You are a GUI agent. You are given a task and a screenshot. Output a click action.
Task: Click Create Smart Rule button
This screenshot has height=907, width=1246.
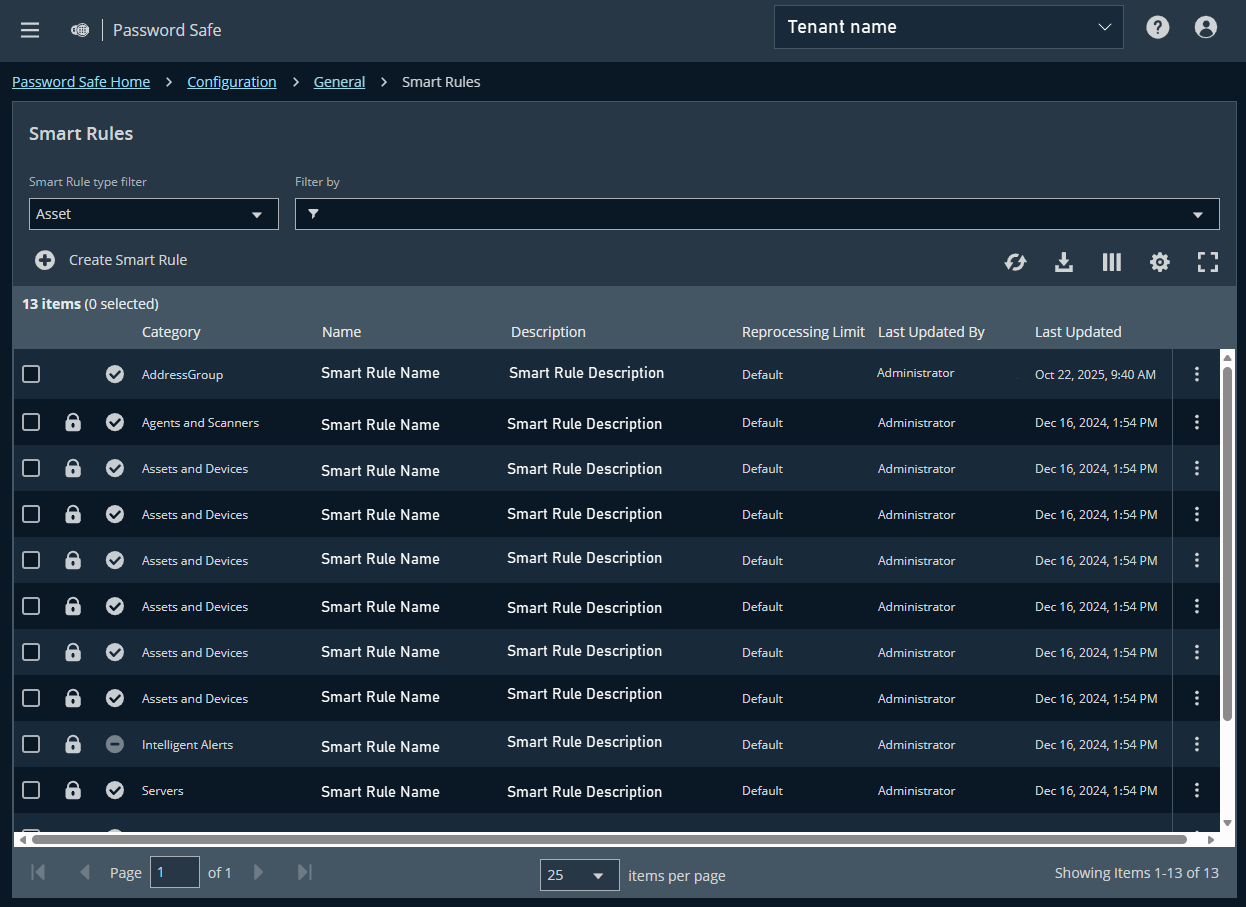(x=112, y=260)
